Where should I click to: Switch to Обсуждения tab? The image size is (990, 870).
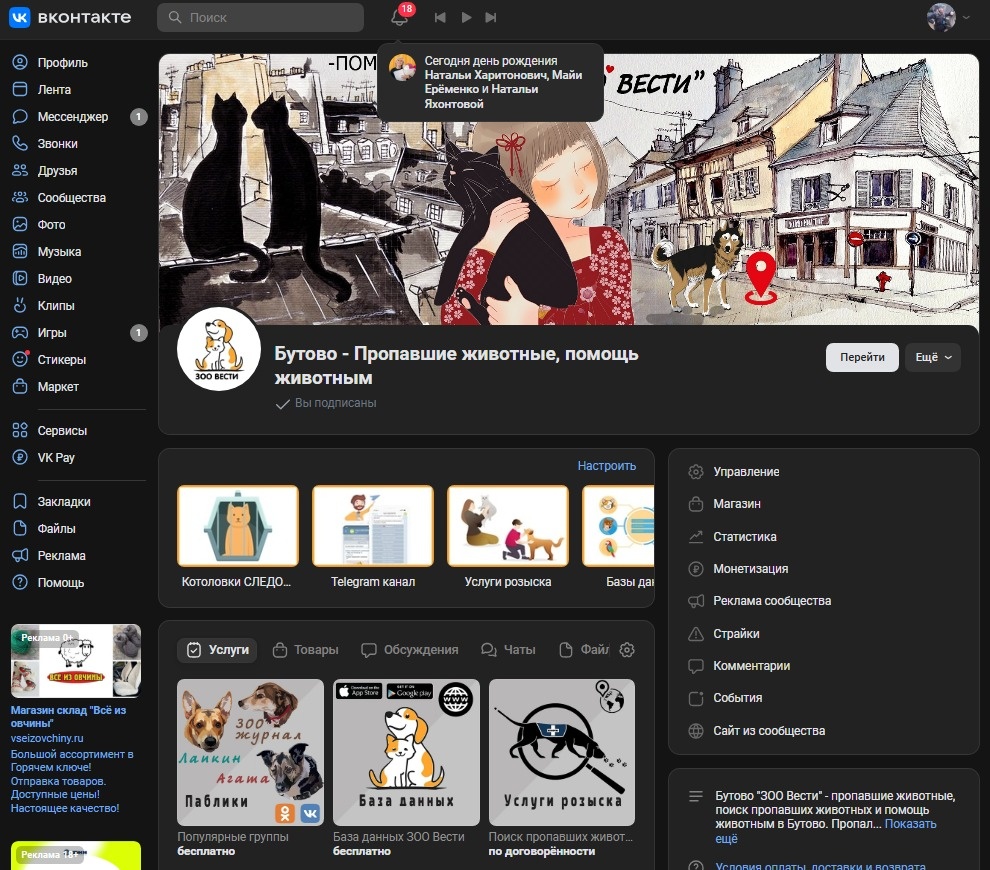(409, 650)
